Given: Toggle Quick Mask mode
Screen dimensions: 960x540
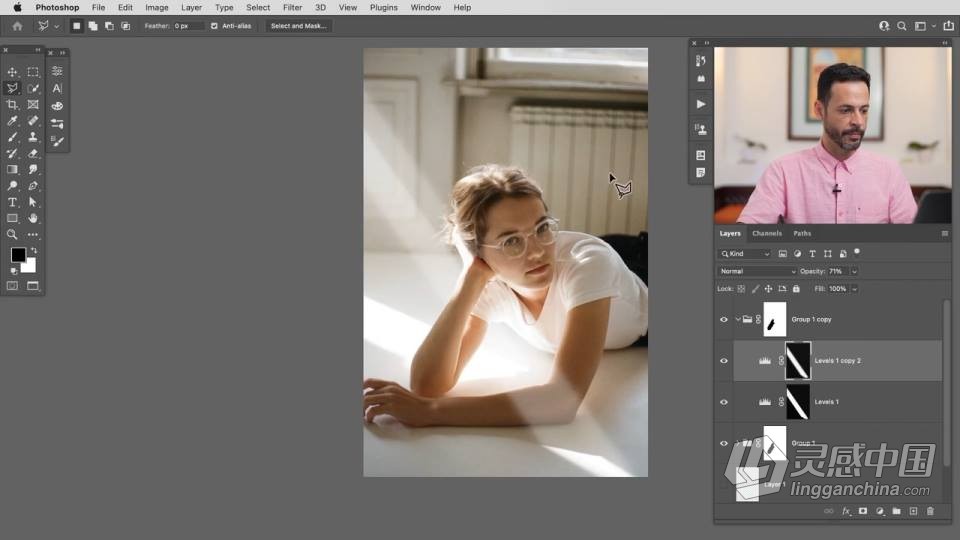Looking at the screenshot, I should coord(12,286).
